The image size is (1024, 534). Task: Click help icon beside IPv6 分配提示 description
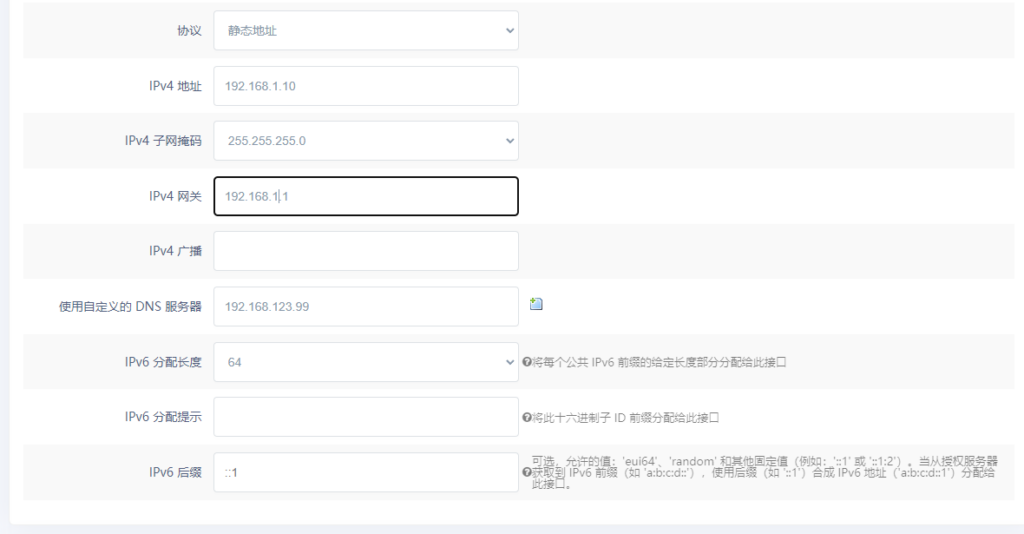pyautogui.click(x=526, y=417)
